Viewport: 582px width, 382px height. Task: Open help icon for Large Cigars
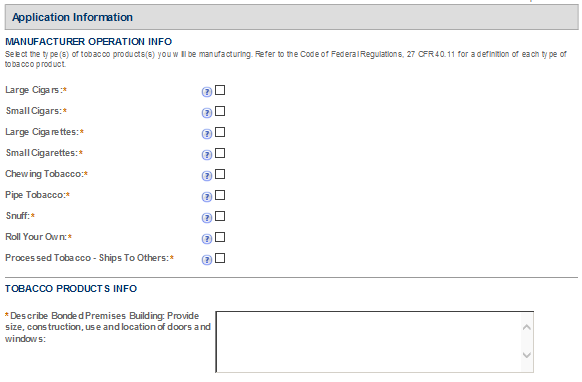pos(207,92)
